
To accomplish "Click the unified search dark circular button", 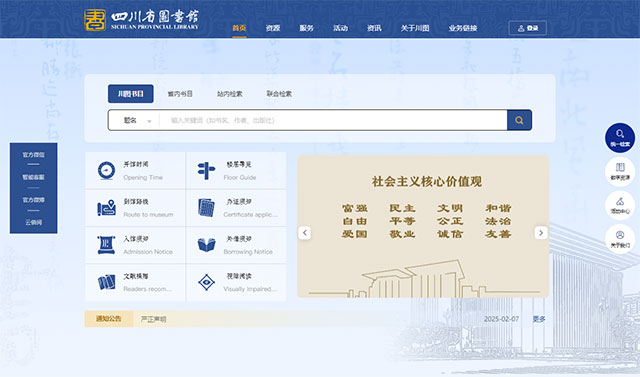I will (x=620, y=138).
